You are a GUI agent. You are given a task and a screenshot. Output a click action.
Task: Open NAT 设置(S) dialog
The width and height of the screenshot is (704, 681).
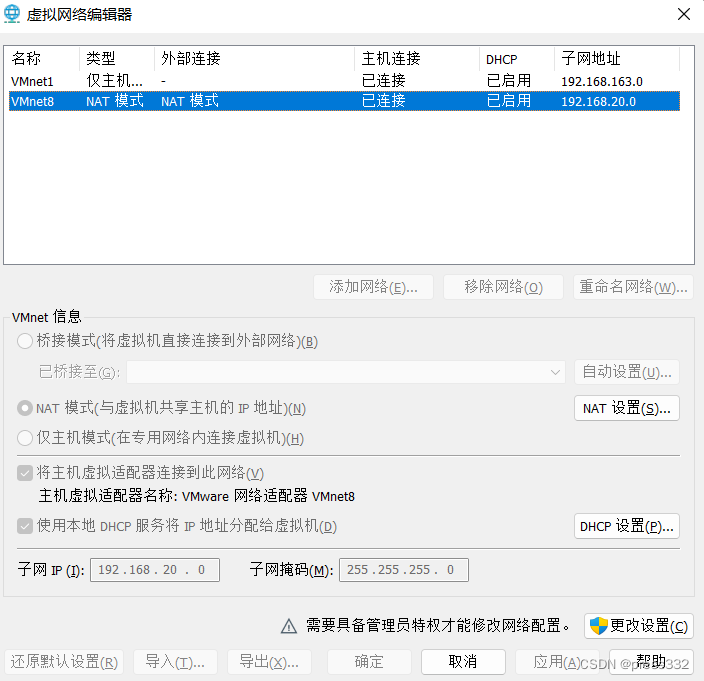point(627,409)
